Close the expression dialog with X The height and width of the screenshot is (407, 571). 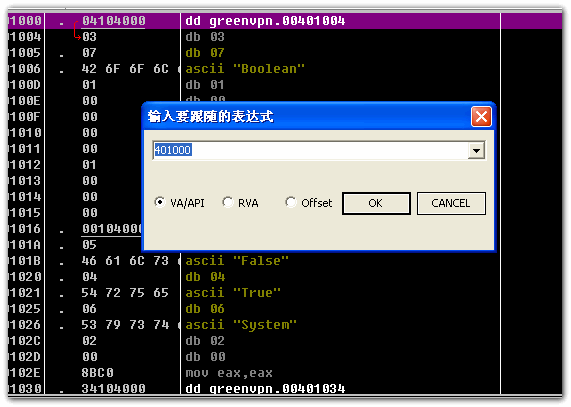pos(481,117)
